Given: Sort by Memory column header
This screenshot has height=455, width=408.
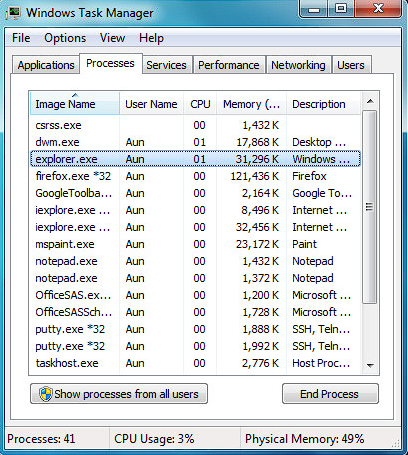Looking at the screenshot, I should (x=251, y=104).
